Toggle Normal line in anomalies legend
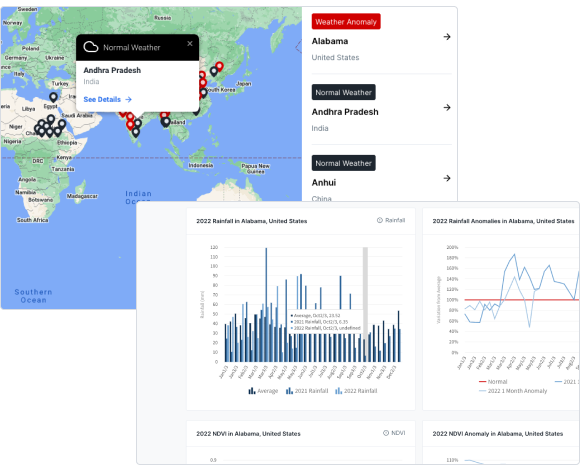The width and height of the screenshot is (580, 472). (x=493, y=382)
